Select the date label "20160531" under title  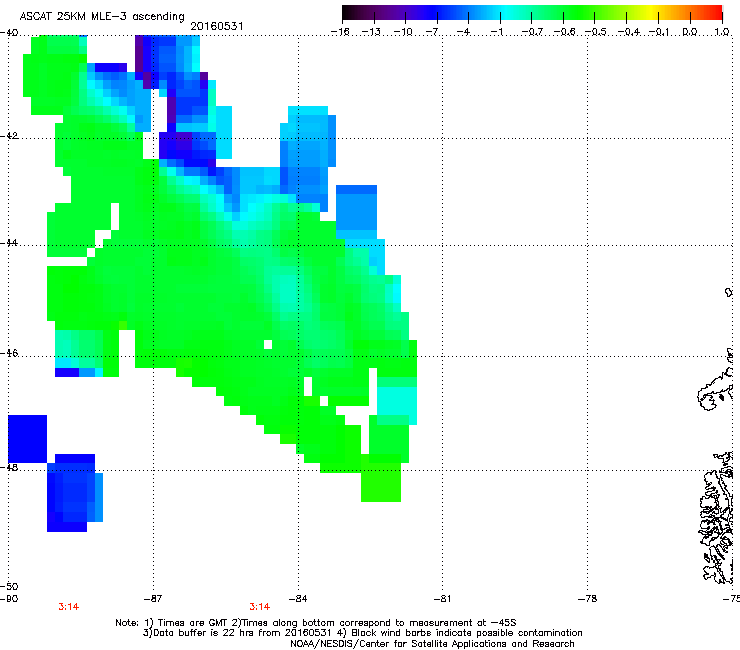pyautogui.click(x=217, y=26)
